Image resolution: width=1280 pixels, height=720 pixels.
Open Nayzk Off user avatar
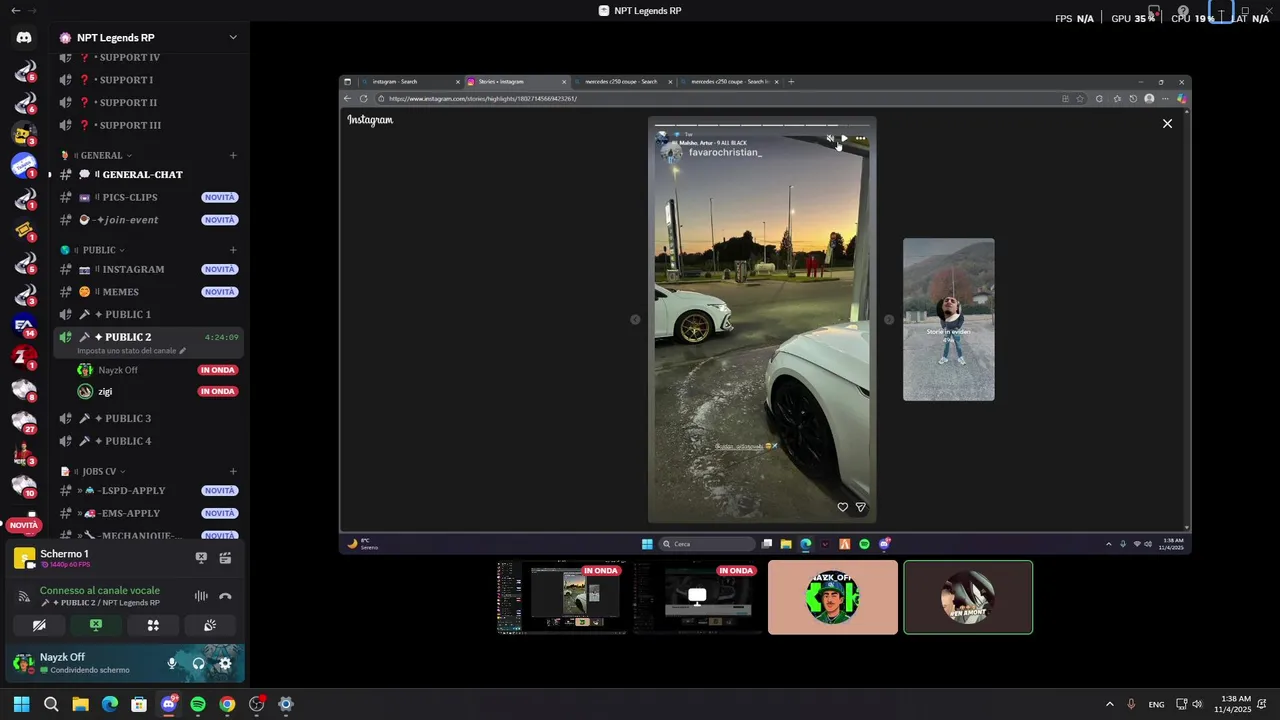(23, 663)
